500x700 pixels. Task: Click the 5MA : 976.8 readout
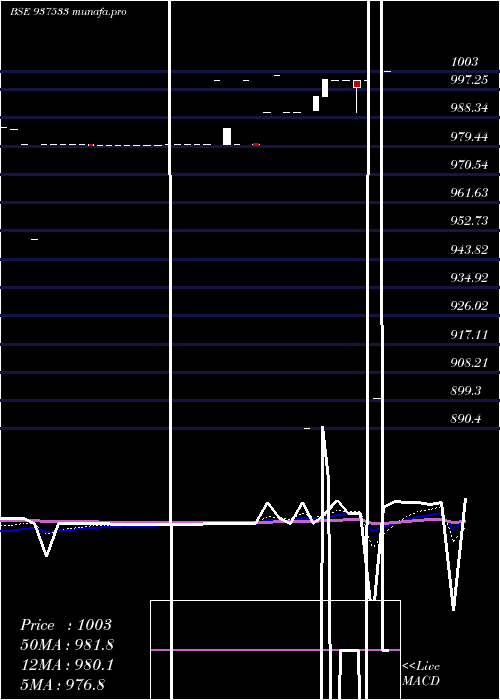(63, 684)
